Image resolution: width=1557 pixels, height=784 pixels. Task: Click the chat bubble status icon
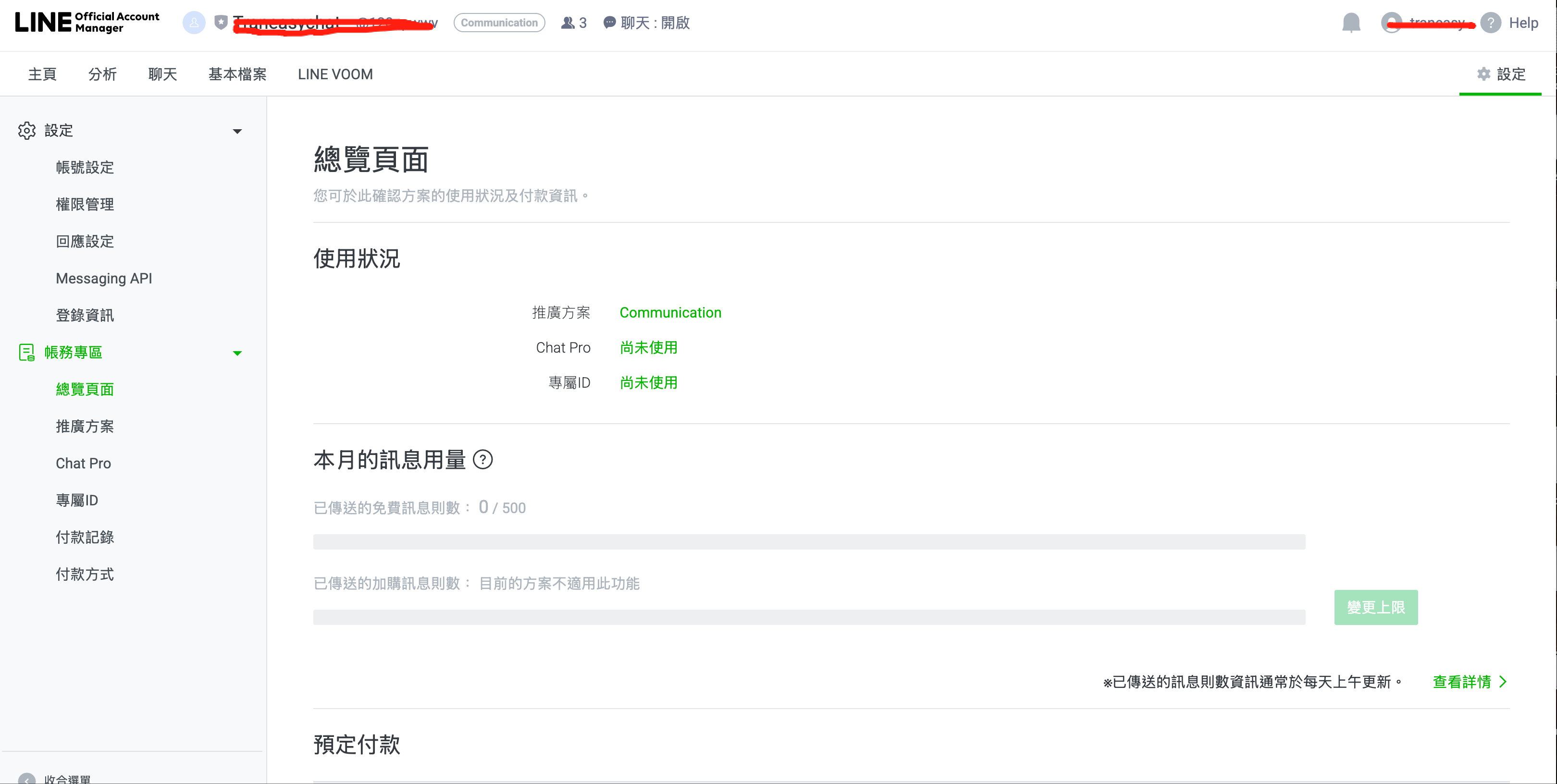[609, 23]
